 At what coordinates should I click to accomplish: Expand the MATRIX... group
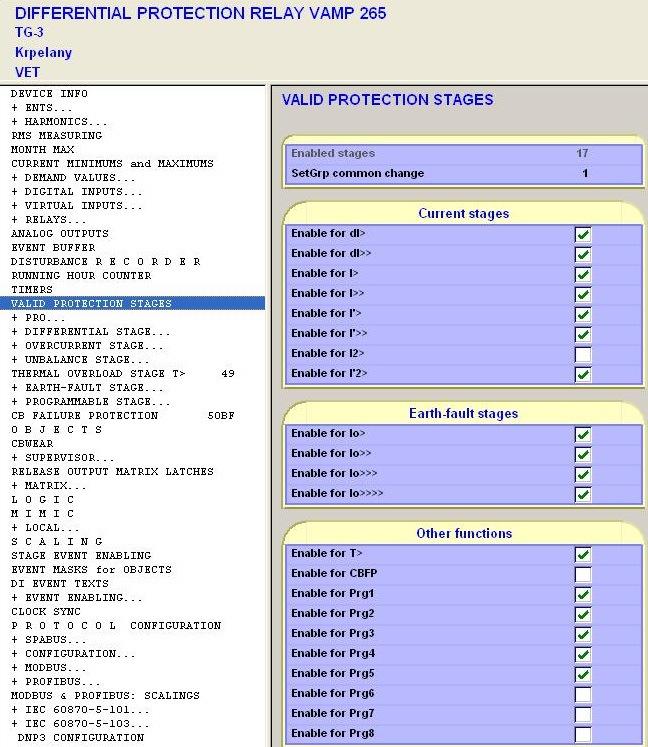(x=49, y=486)
